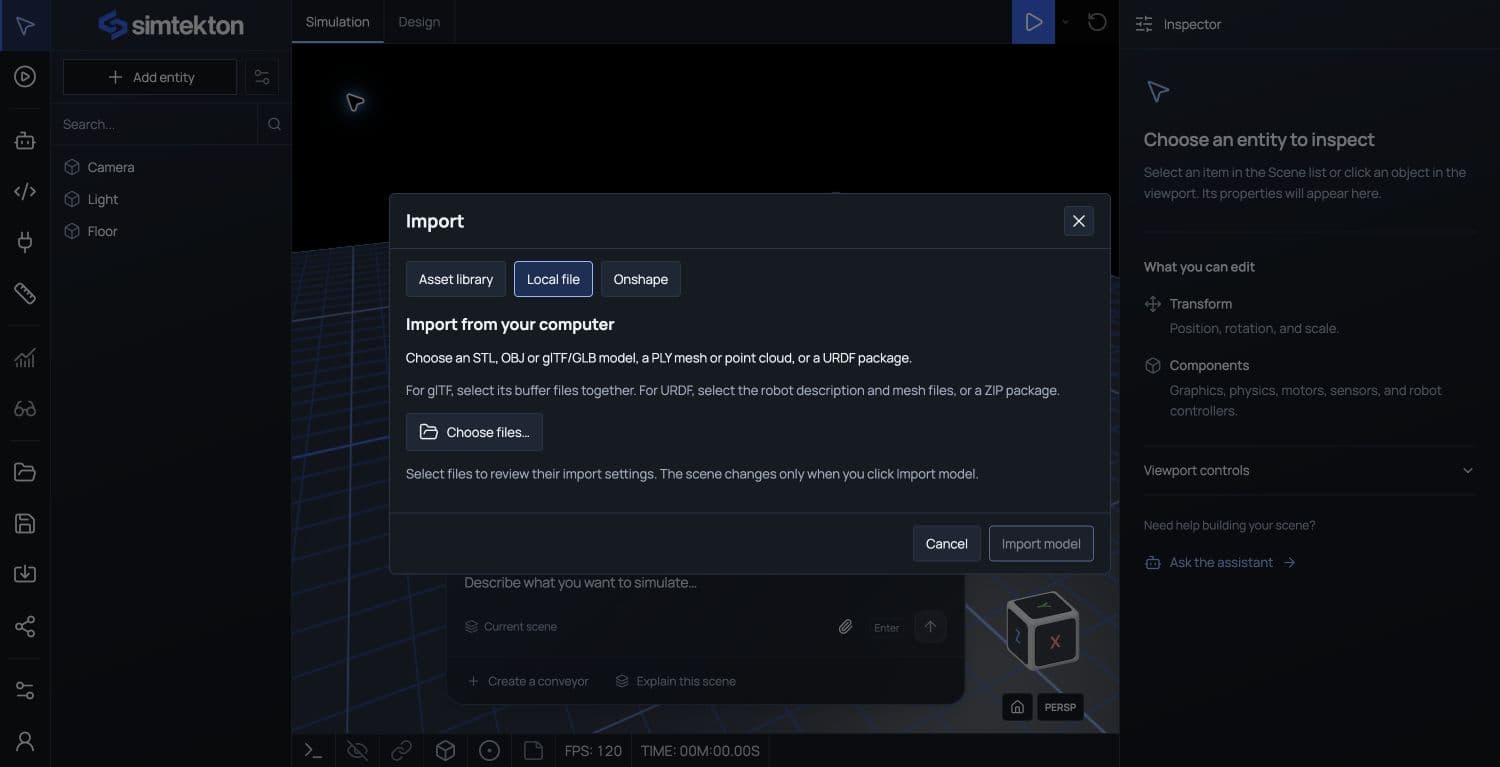Click Cancel in the Import dialog
Screen dimensions: 1500x767
point(946,544)
